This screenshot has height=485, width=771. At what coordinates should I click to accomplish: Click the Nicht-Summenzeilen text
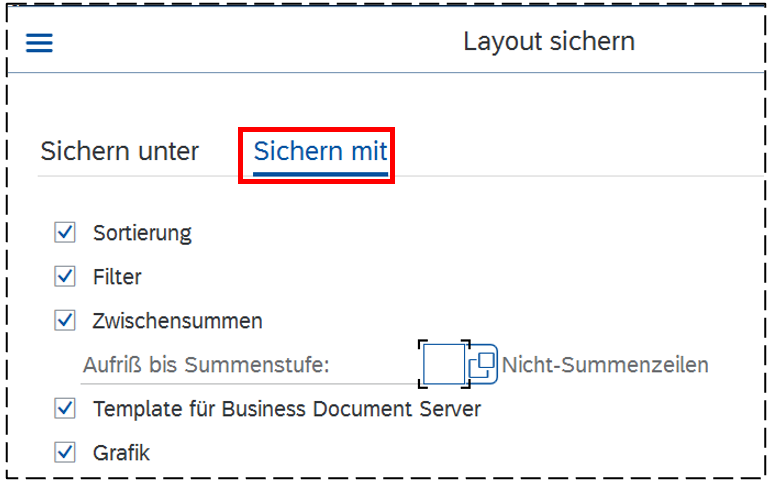tap(605, 365)
